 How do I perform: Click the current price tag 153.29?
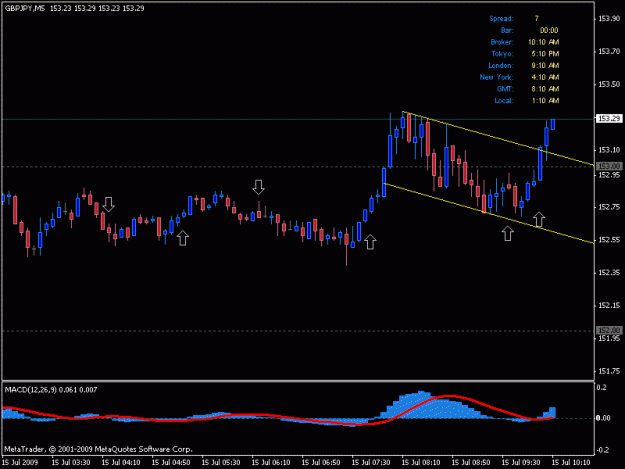[x=609, y=119]
